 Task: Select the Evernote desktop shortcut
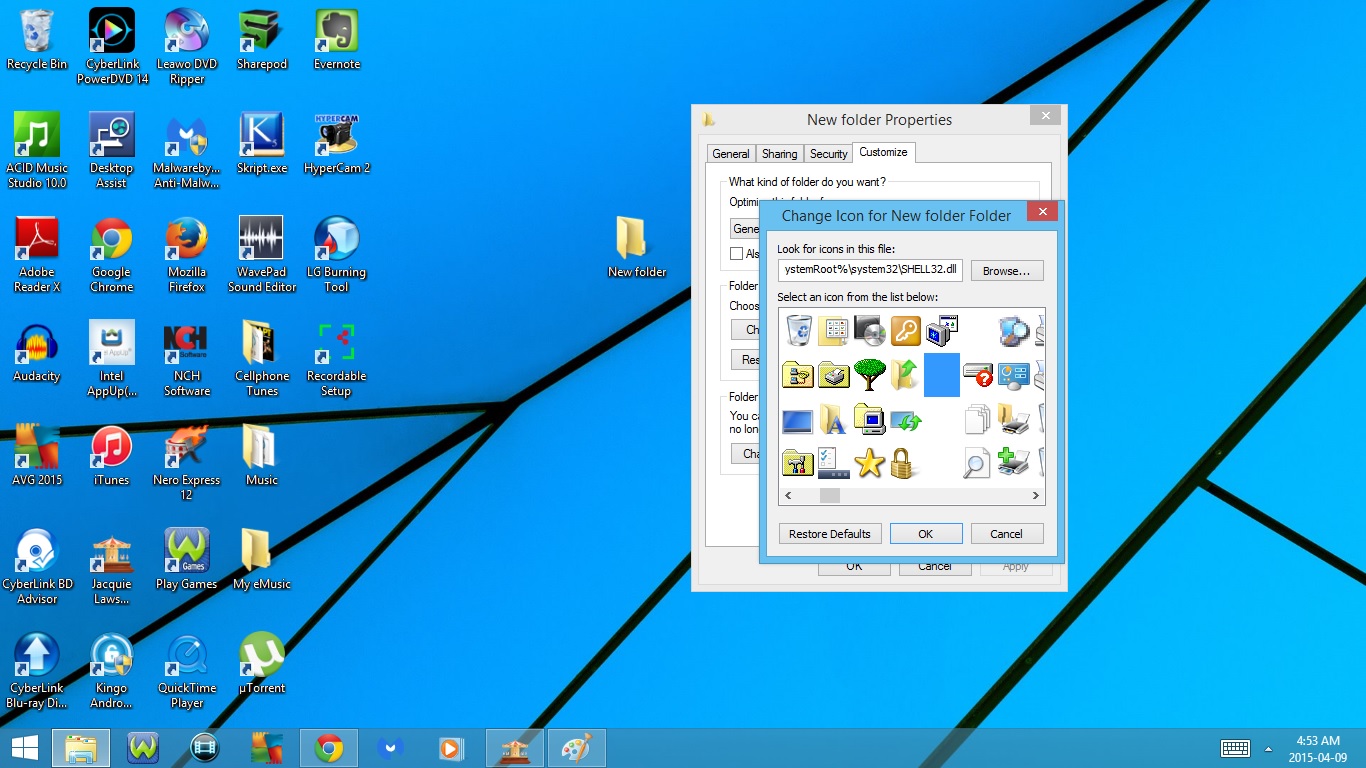(337, 41)
